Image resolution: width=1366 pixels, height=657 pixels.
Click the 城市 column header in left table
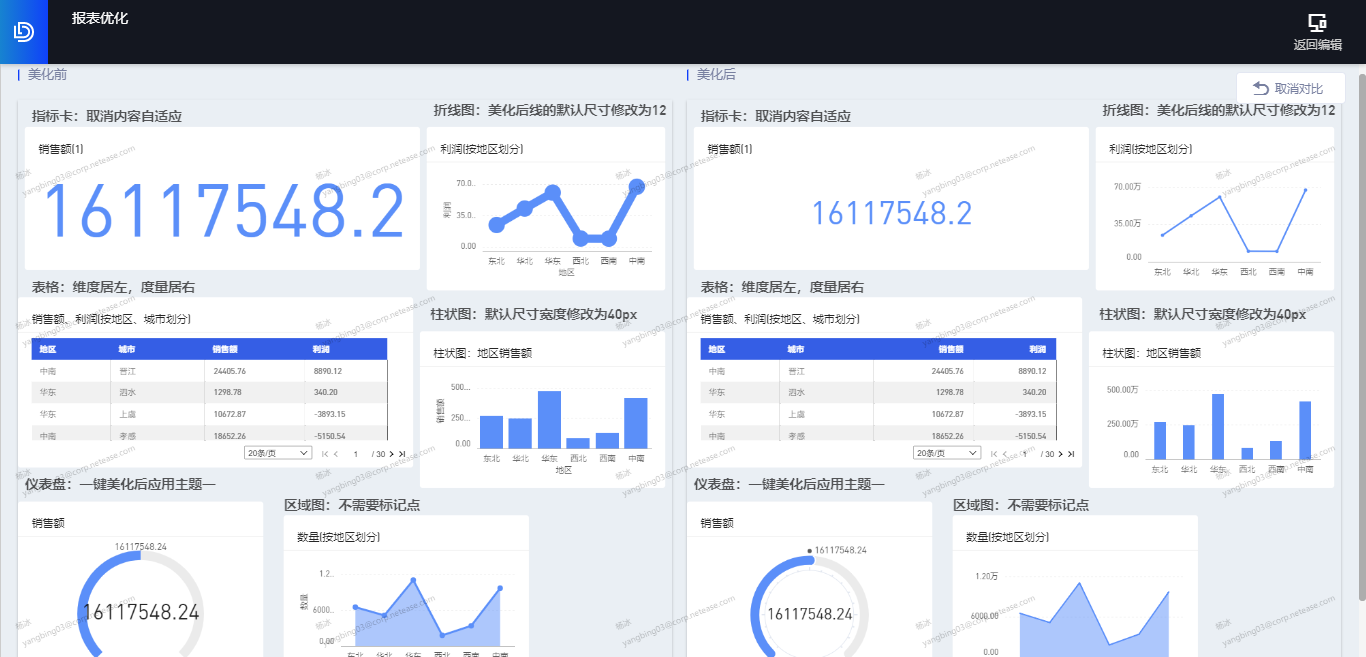(x=126, y=350)
